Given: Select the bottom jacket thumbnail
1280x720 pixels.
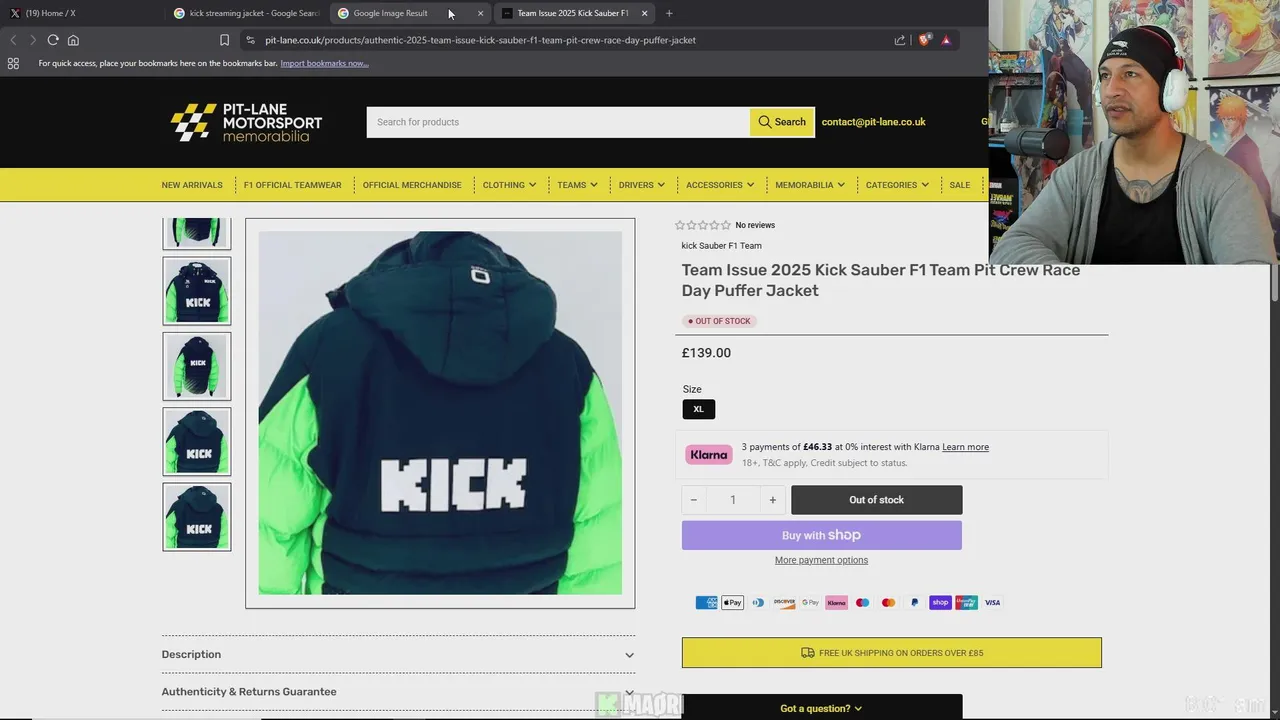Looking at the screenshot, I should (197, 517).
